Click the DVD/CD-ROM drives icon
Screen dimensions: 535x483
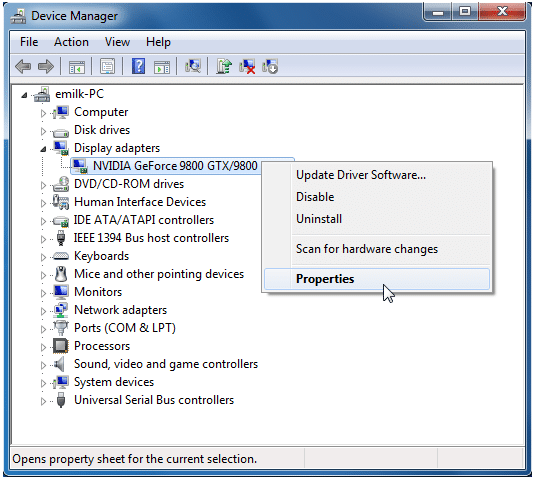coord(61,184)
